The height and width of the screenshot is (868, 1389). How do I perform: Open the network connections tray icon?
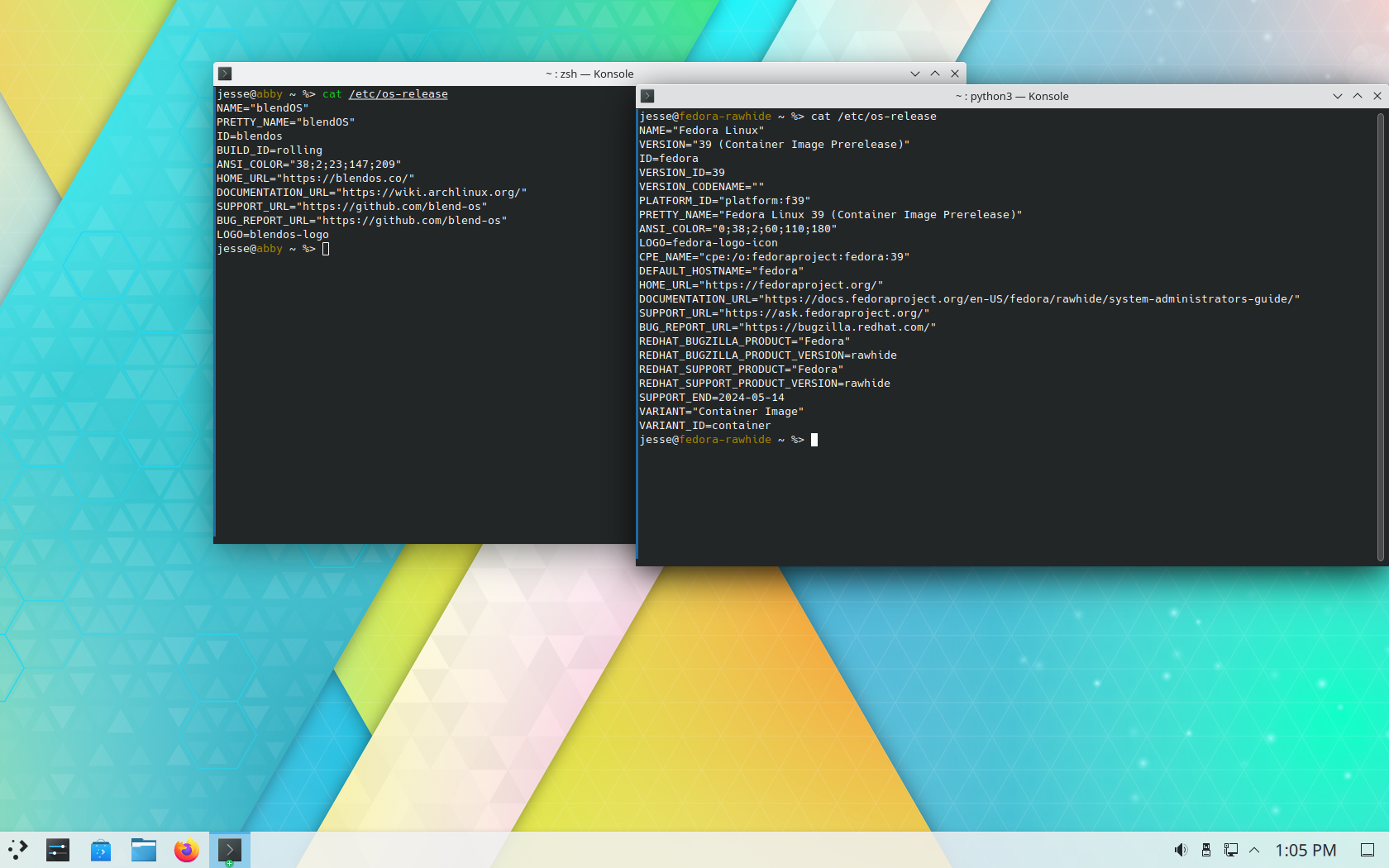(x=1231, y=850)
